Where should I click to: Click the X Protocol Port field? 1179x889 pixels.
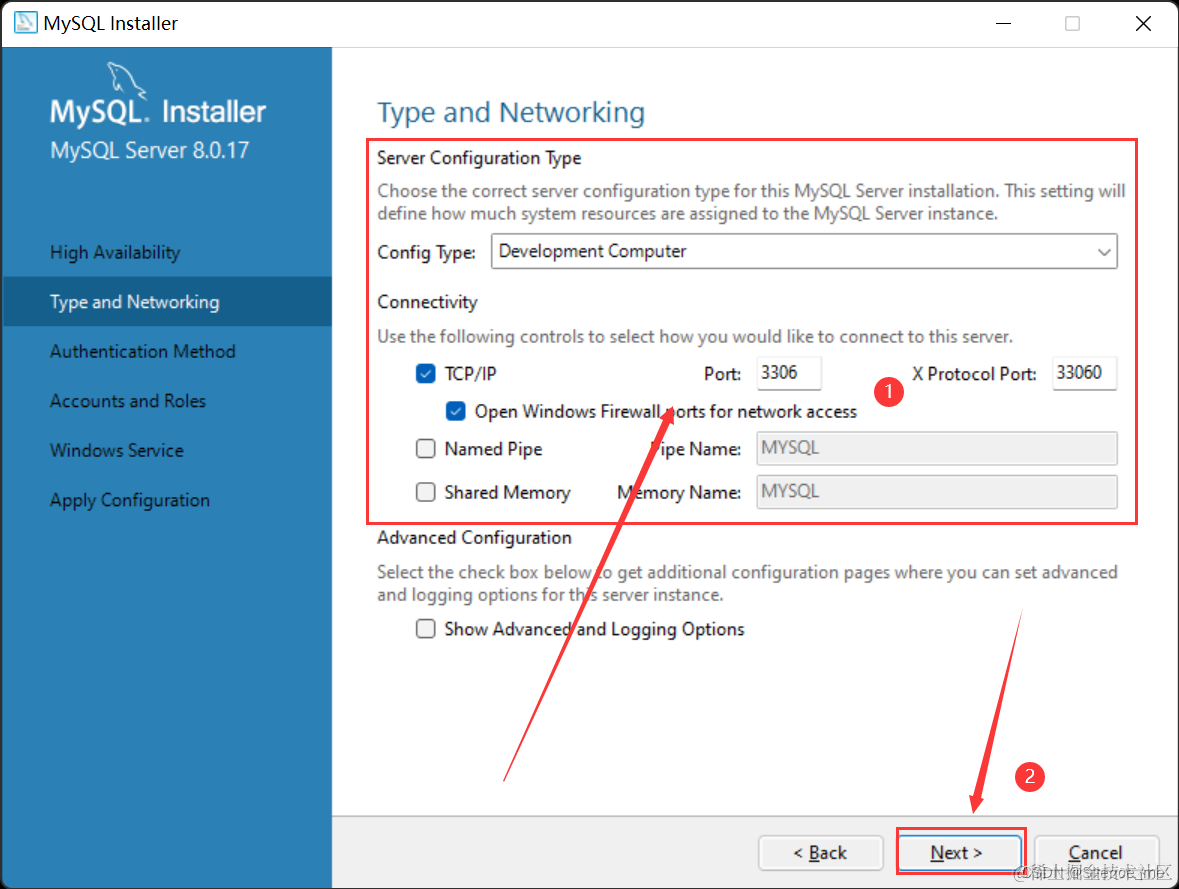click(x=1084, y=373)
